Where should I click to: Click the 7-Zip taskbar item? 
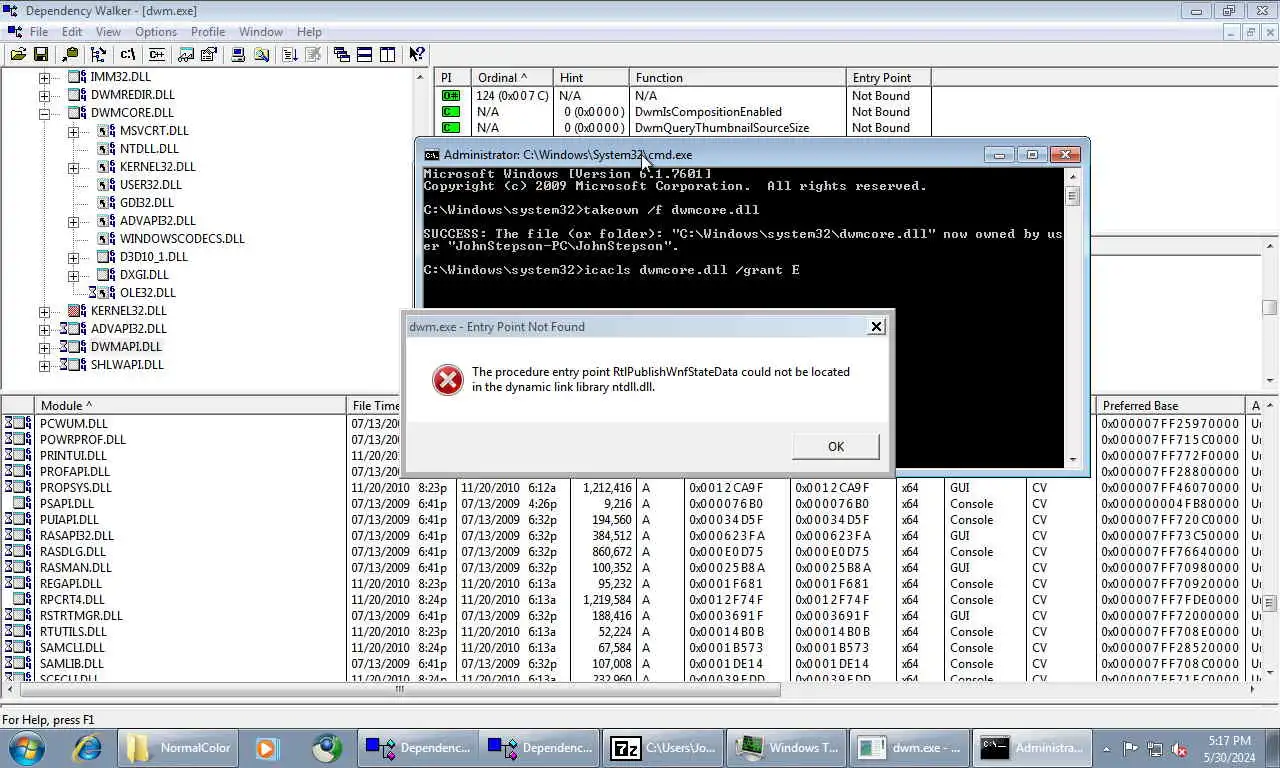(x=665, y=747)
